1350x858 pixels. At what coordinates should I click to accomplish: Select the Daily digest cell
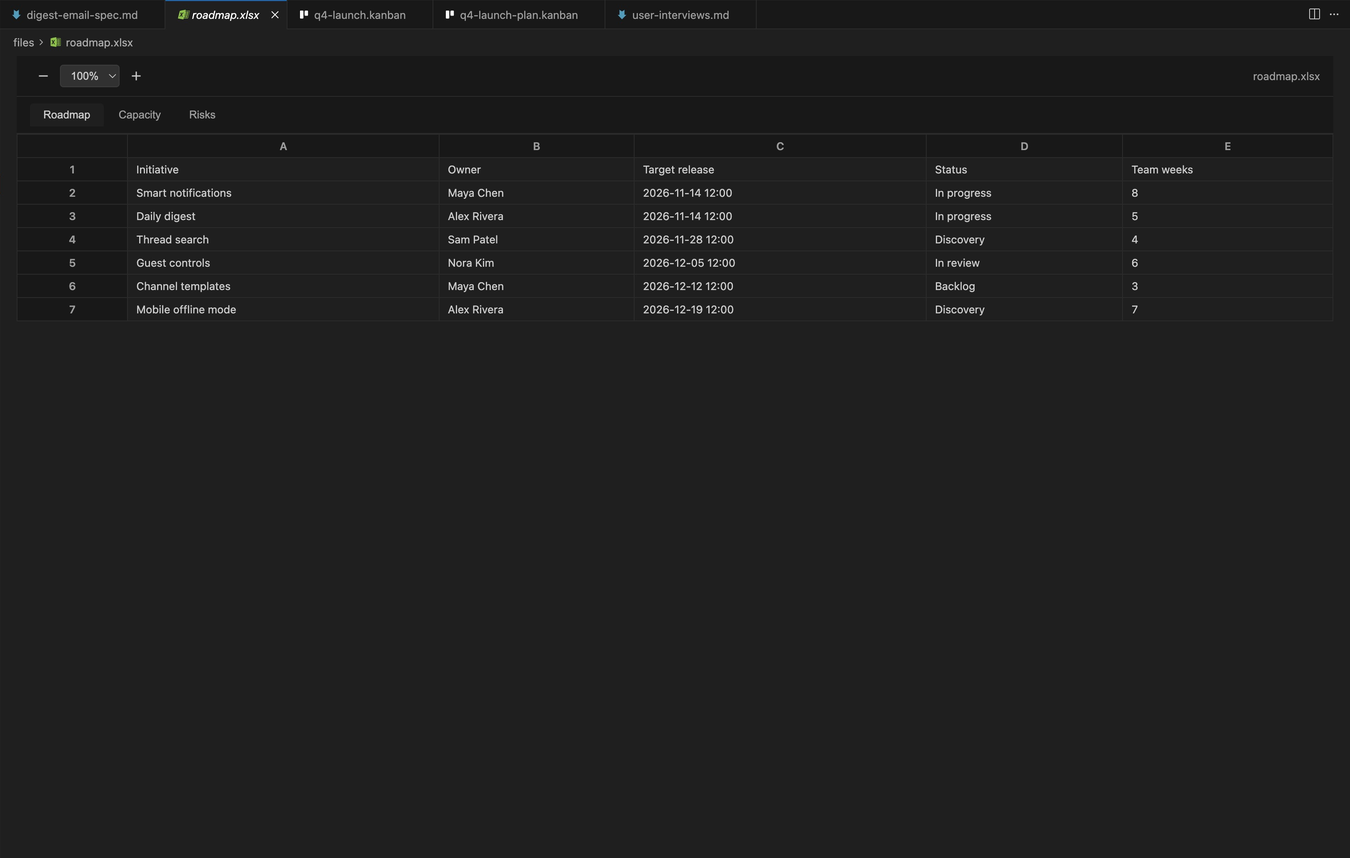click(x=283, y=216)
